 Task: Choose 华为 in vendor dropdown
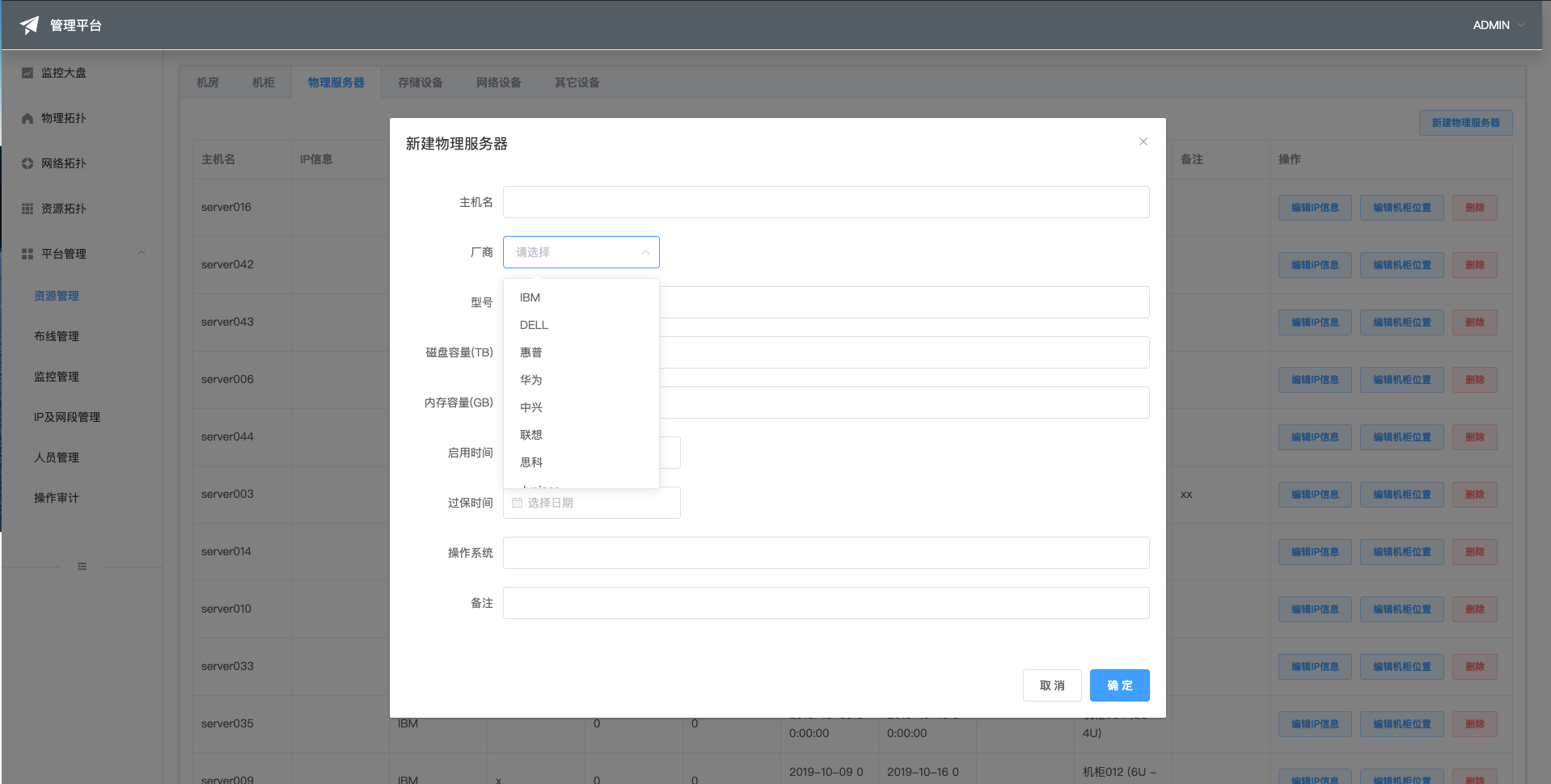point(581,380)
